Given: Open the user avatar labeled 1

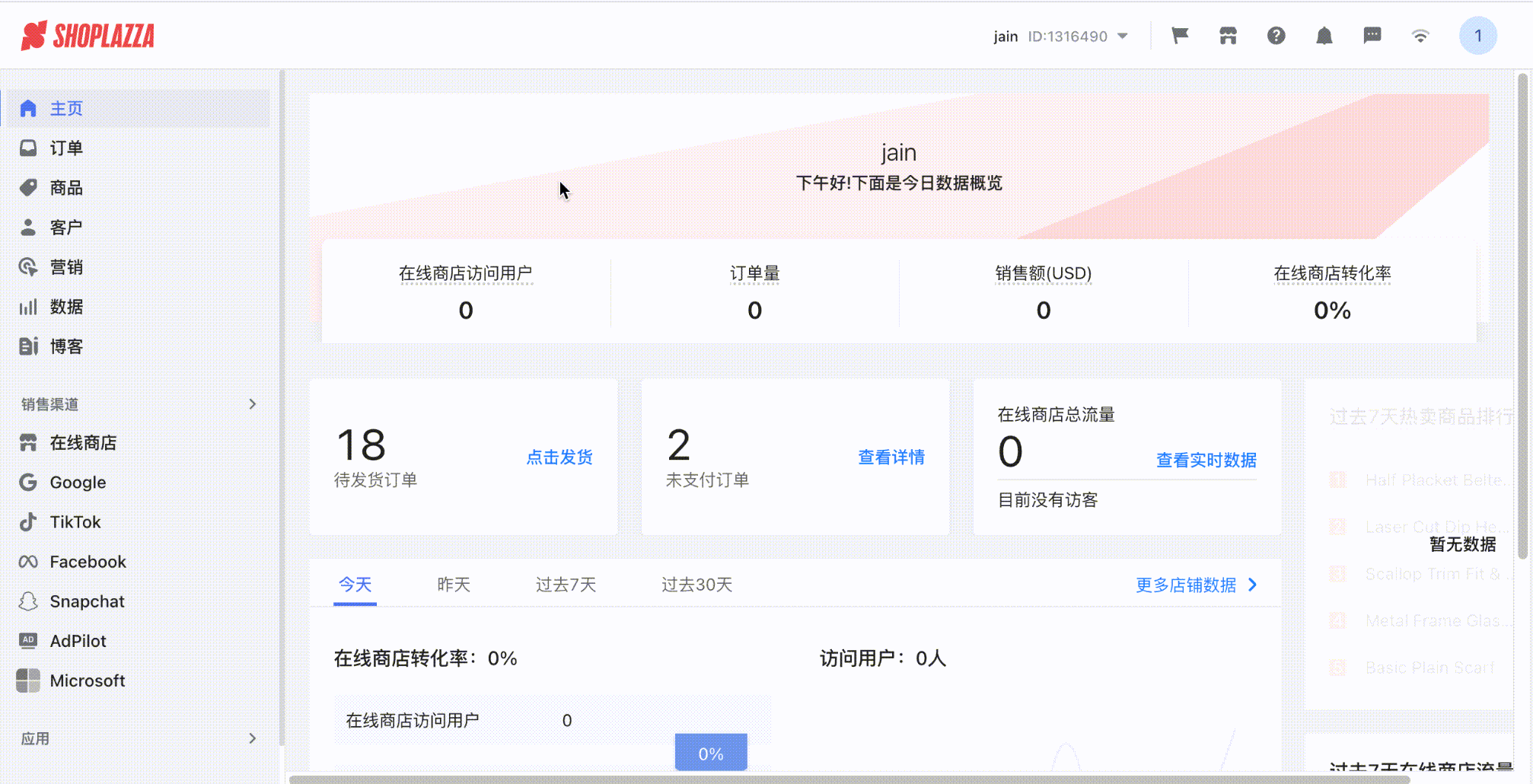Looking at the screenshot, I should (1478, 36).
